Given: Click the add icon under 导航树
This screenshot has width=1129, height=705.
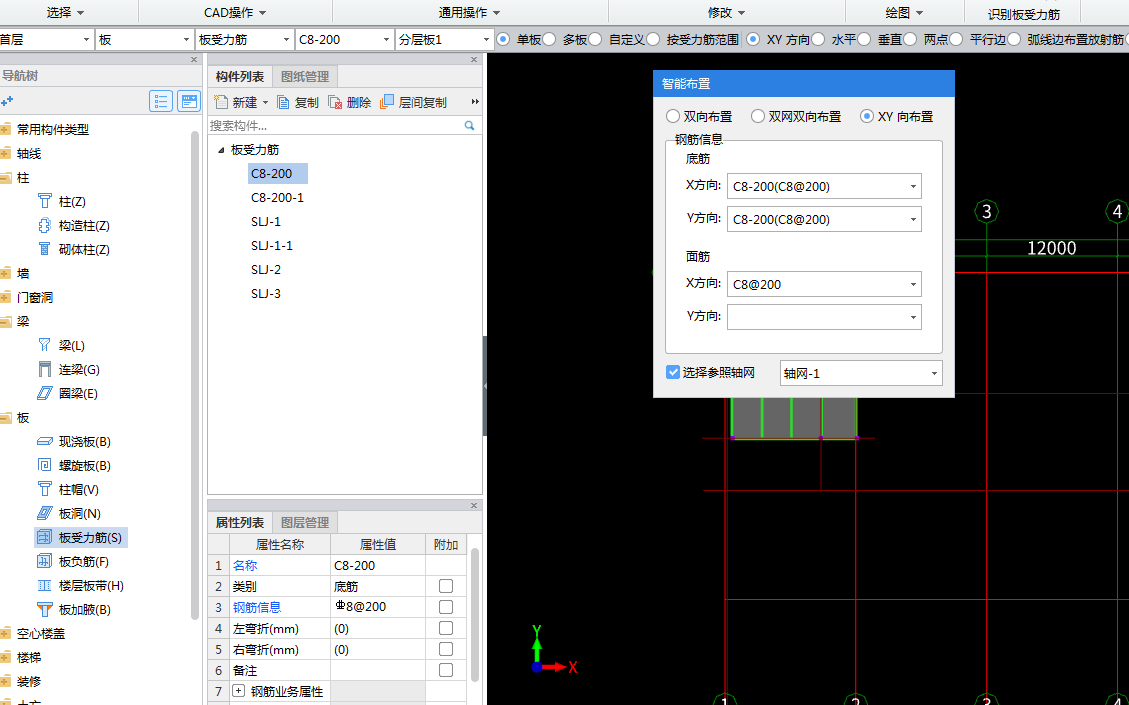Looking at the screenshot, I should pos(7,101).
